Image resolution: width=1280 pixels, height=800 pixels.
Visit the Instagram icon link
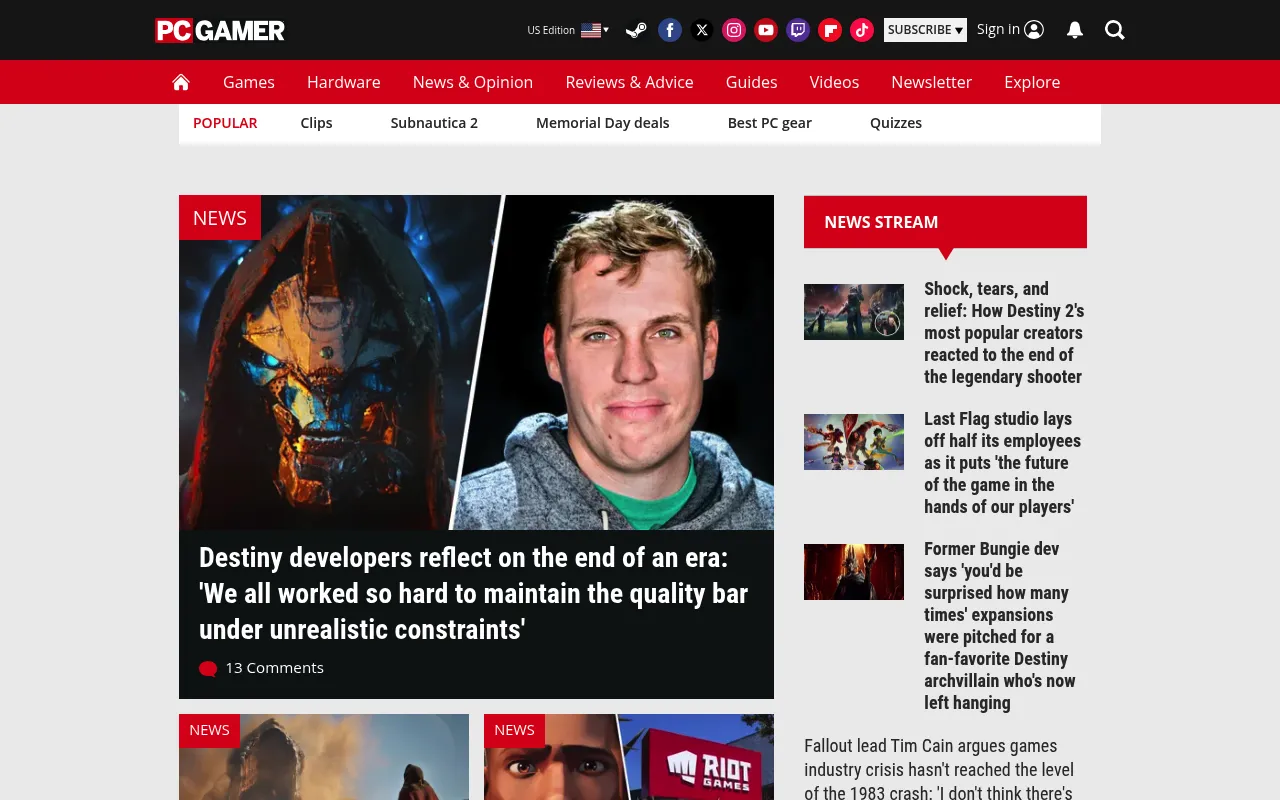click(734, 30)
